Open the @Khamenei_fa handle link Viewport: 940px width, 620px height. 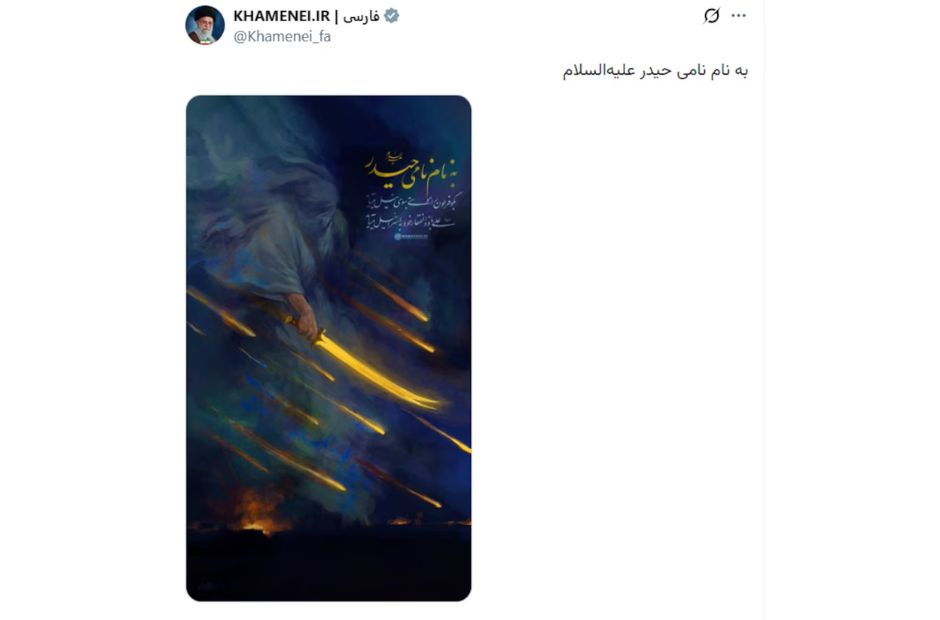click(x=282, y=37)
